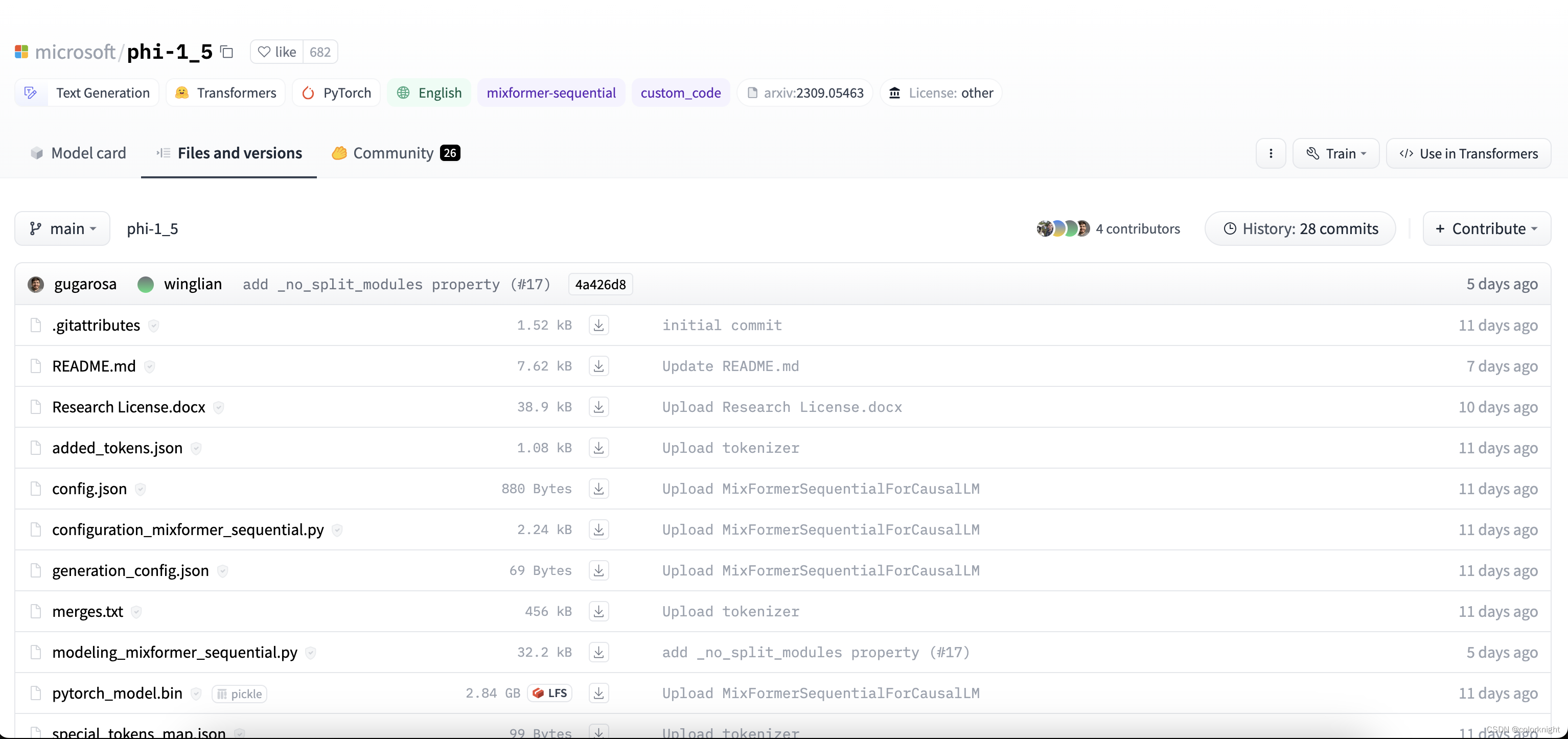The width and height of the screenshot is (1568, 739).
Task: Click the pickle badge next to pytorch_model.bin
Action: [x=239, y=694]
